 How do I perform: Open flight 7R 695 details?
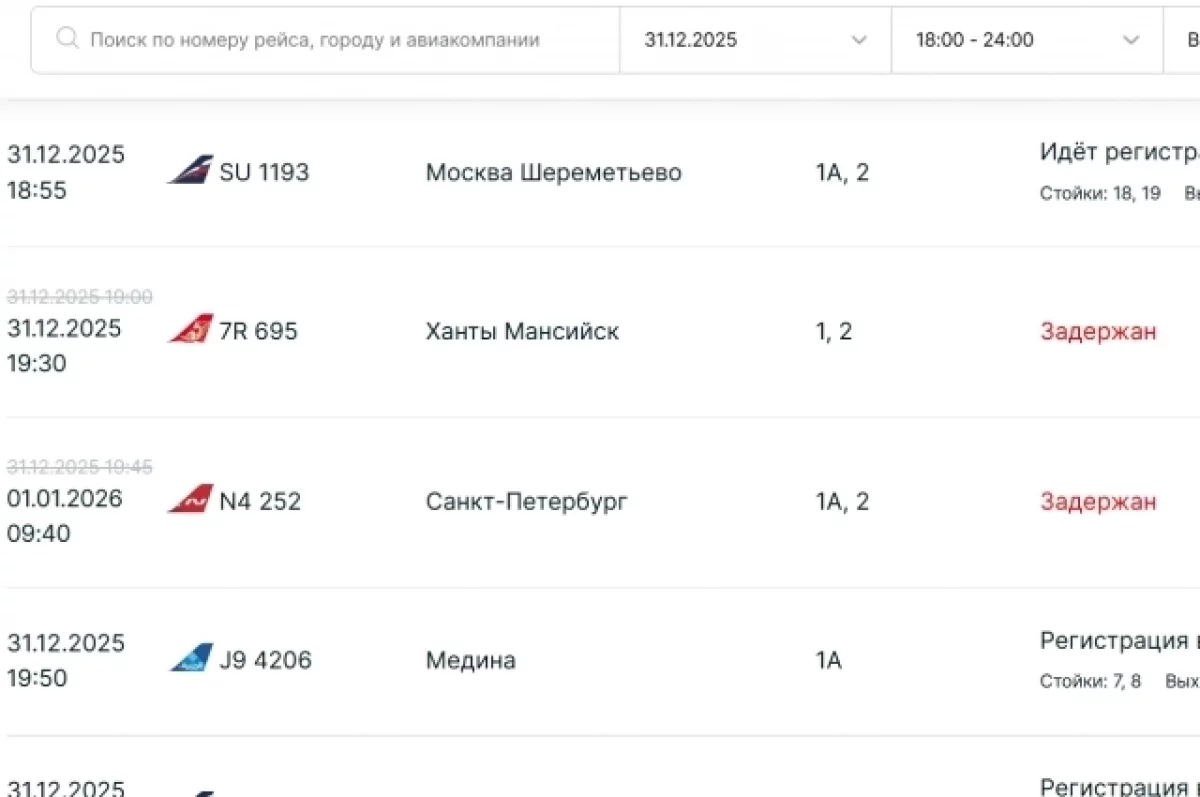pyautogui.click(x=258, y=331)
